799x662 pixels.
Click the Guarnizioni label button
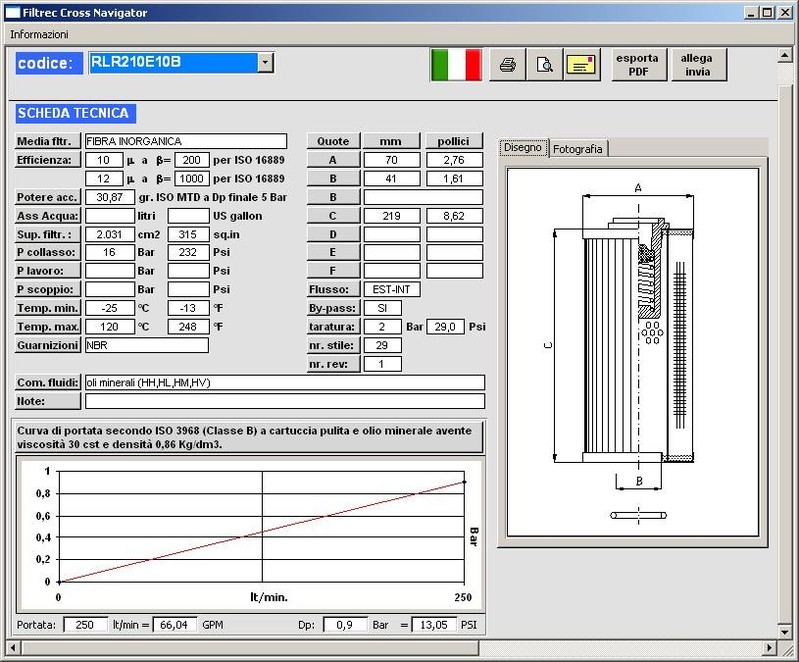47,345
